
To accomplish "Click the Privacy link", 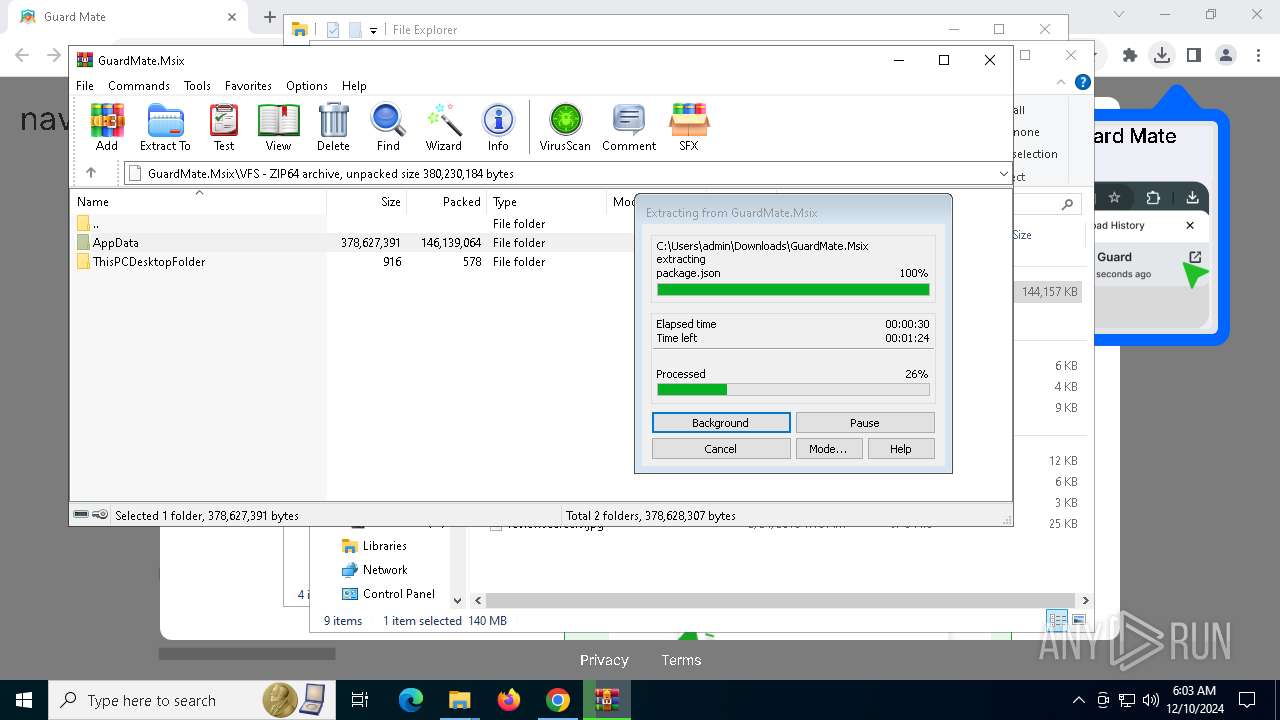I will point(604,660).
